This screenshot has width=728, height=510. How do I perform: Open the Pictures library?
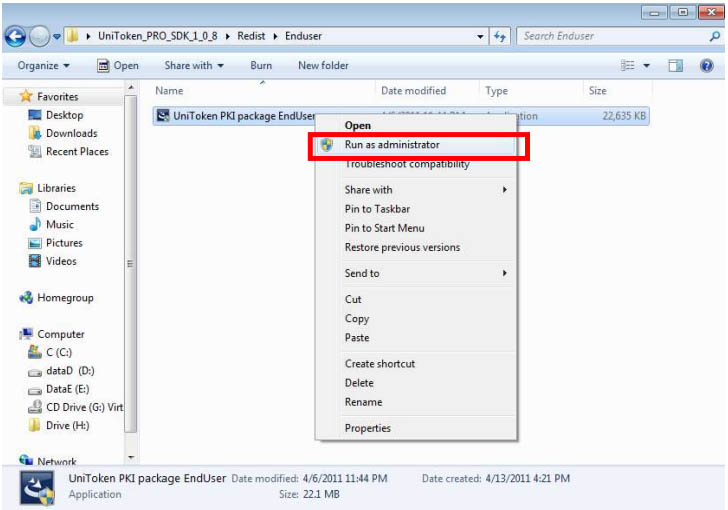(x=64, y=243)
